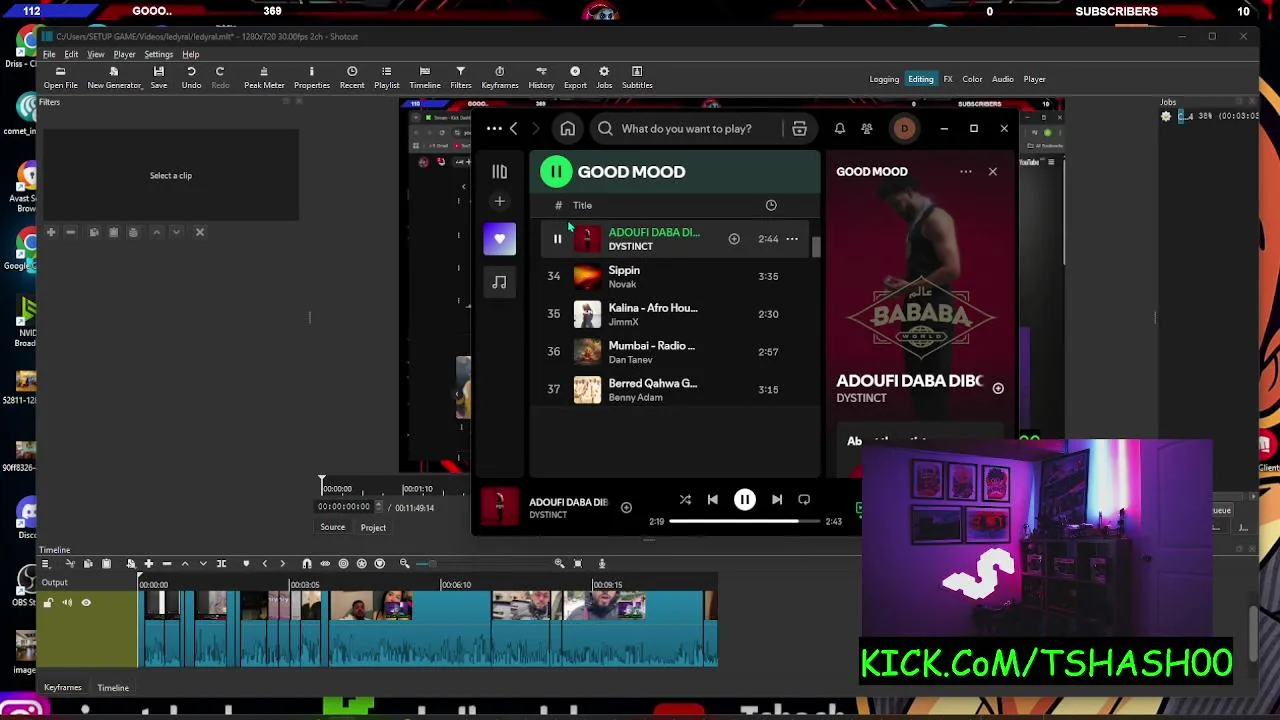1280x720 pixels.
Task: Split at playhead in timeline
Action: coord(221,564)
